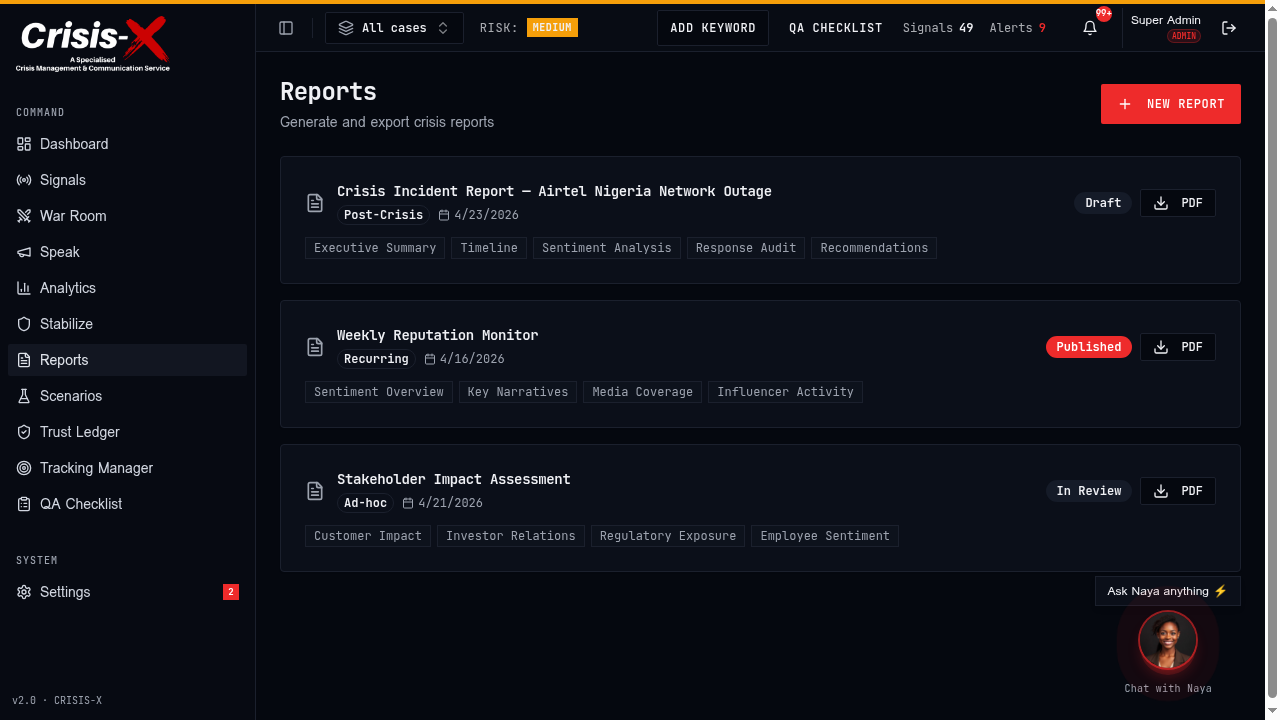
Task: Download PDF of Weekly Reputation Monitor
Action: [x=1178, y=347]
